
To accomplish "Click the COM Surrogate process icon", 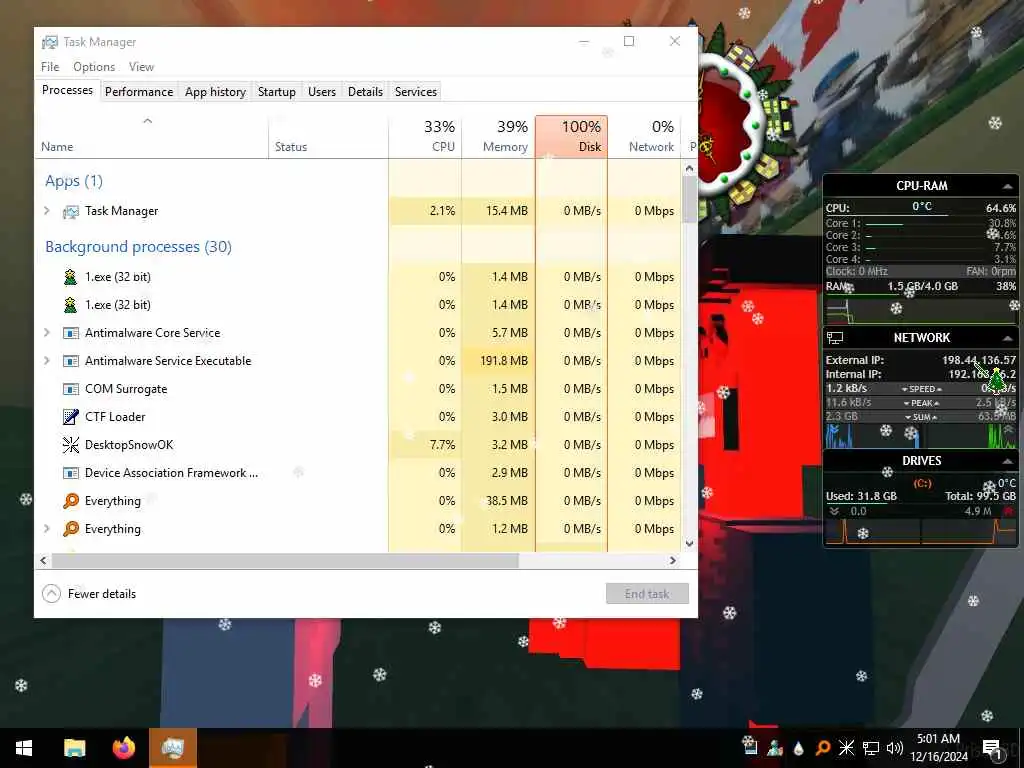I will coord(71,389).
